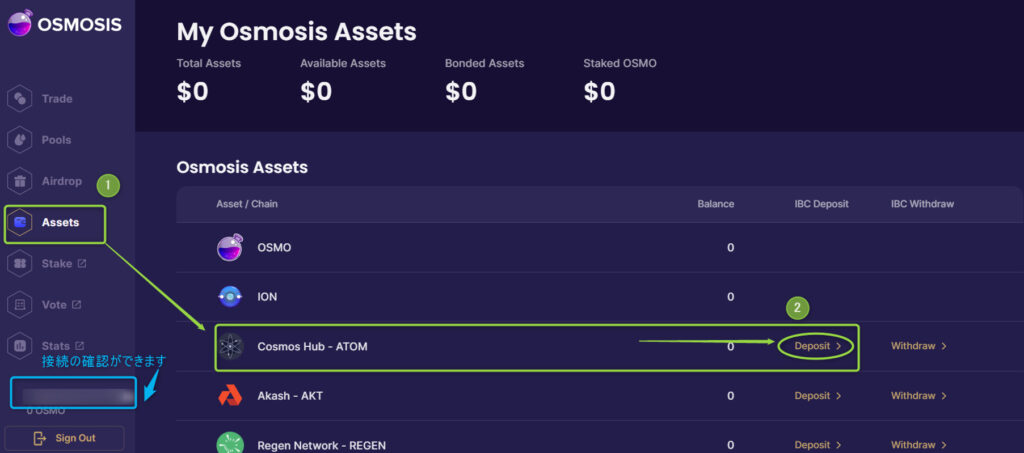Click the 'Asset / Chain' column header
The image size is (1024, 453).
[247, 204]
